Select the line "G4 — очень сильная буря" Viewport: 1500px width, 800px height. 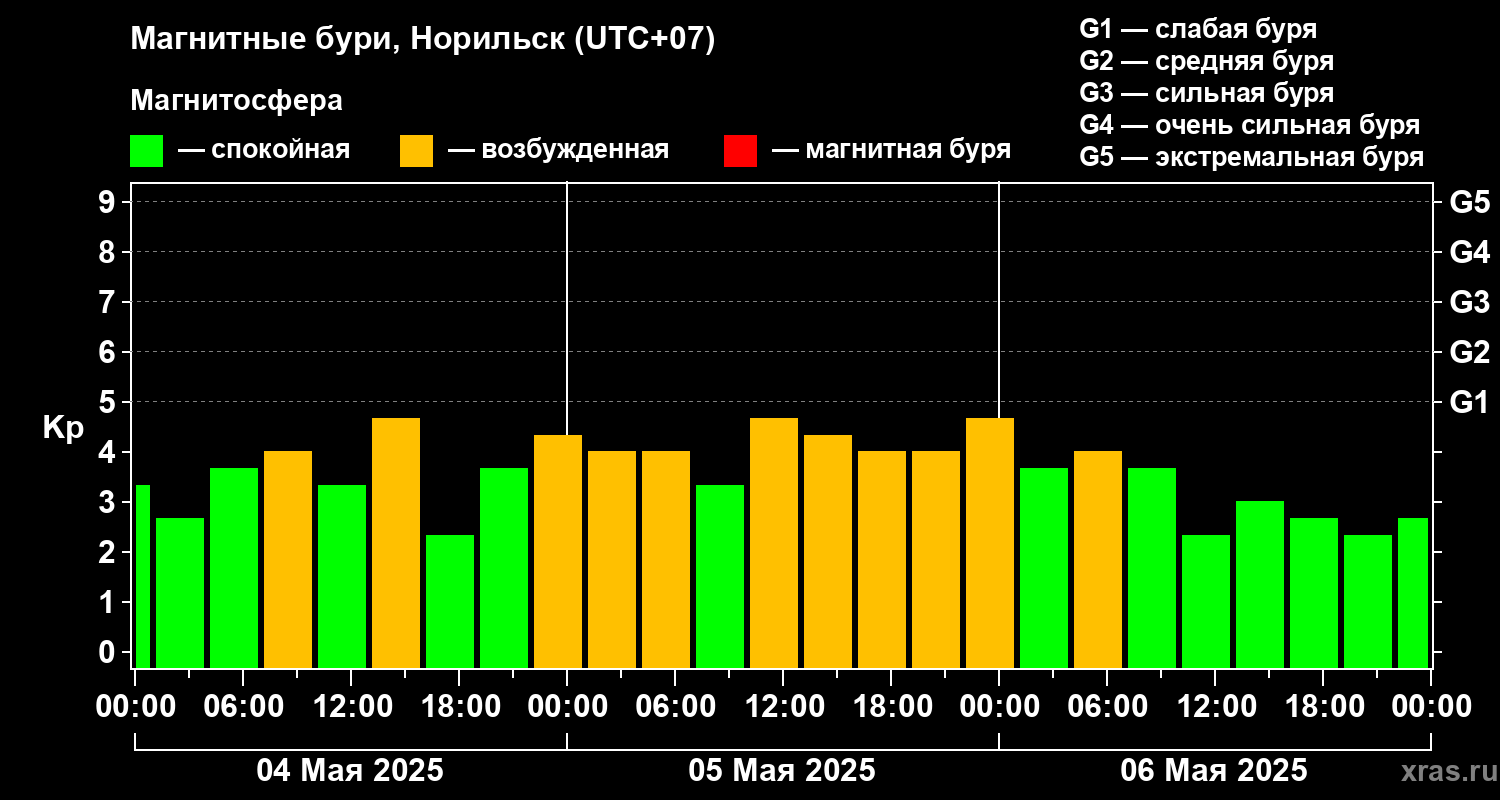tap(1249, 125)
